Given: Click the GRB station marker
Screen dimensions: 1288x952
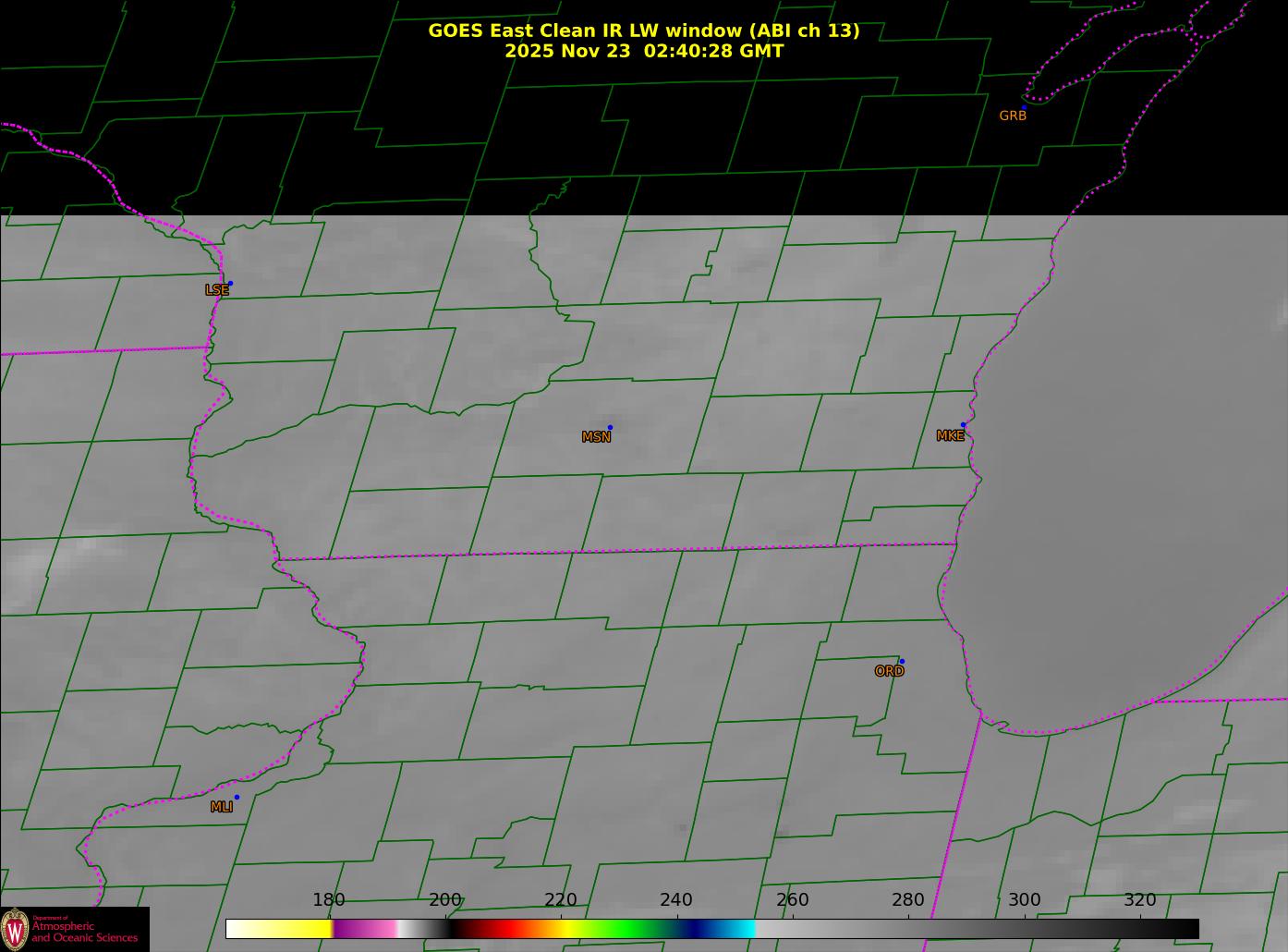Looking at the screenshot, I should (x=1023, y=108).
